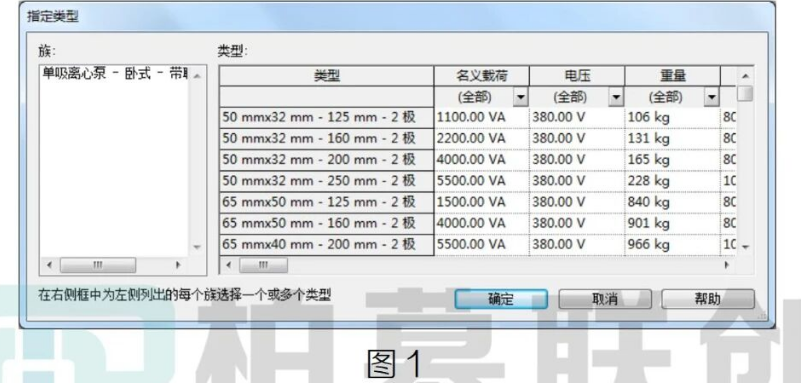Screen dimensions: 801x383
Task: Click type table horizontal scroll right arrow
Action: click(727, 266)
